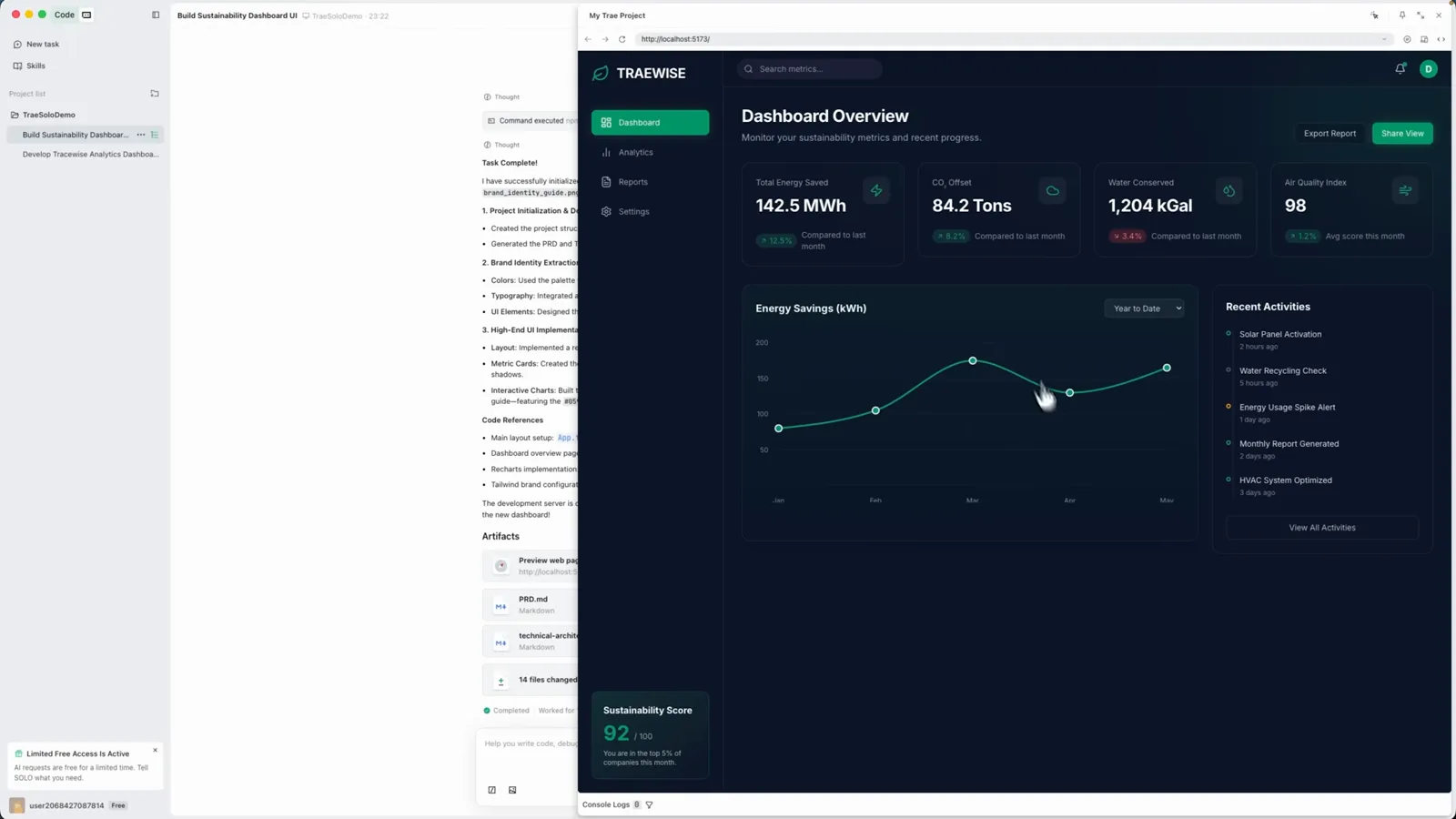Click the March data point on energy chart
Image resolution: width=1456 pixels, height=819 pixels.
point(973,361)
